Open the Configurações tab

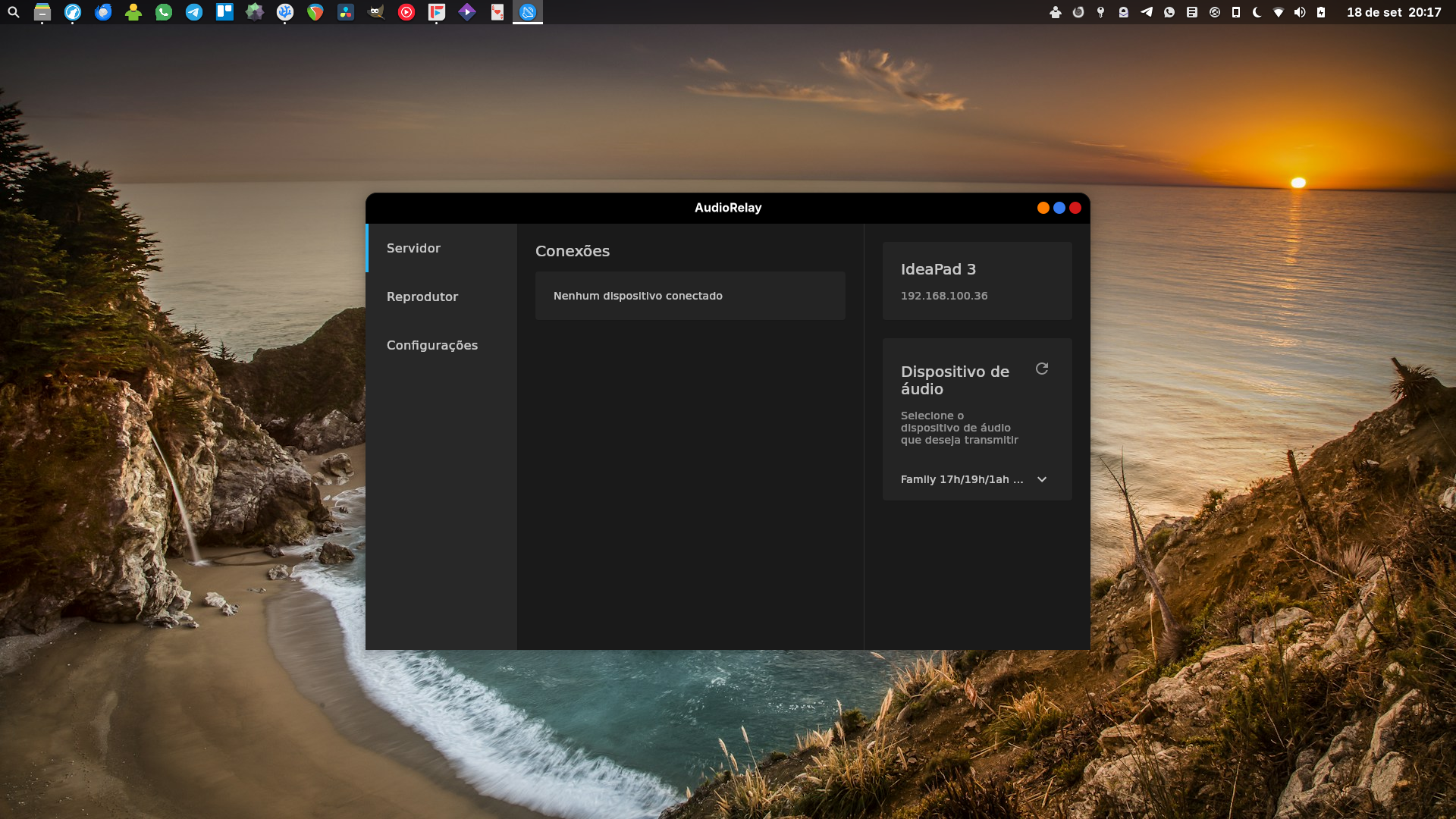tap(432, 345)
